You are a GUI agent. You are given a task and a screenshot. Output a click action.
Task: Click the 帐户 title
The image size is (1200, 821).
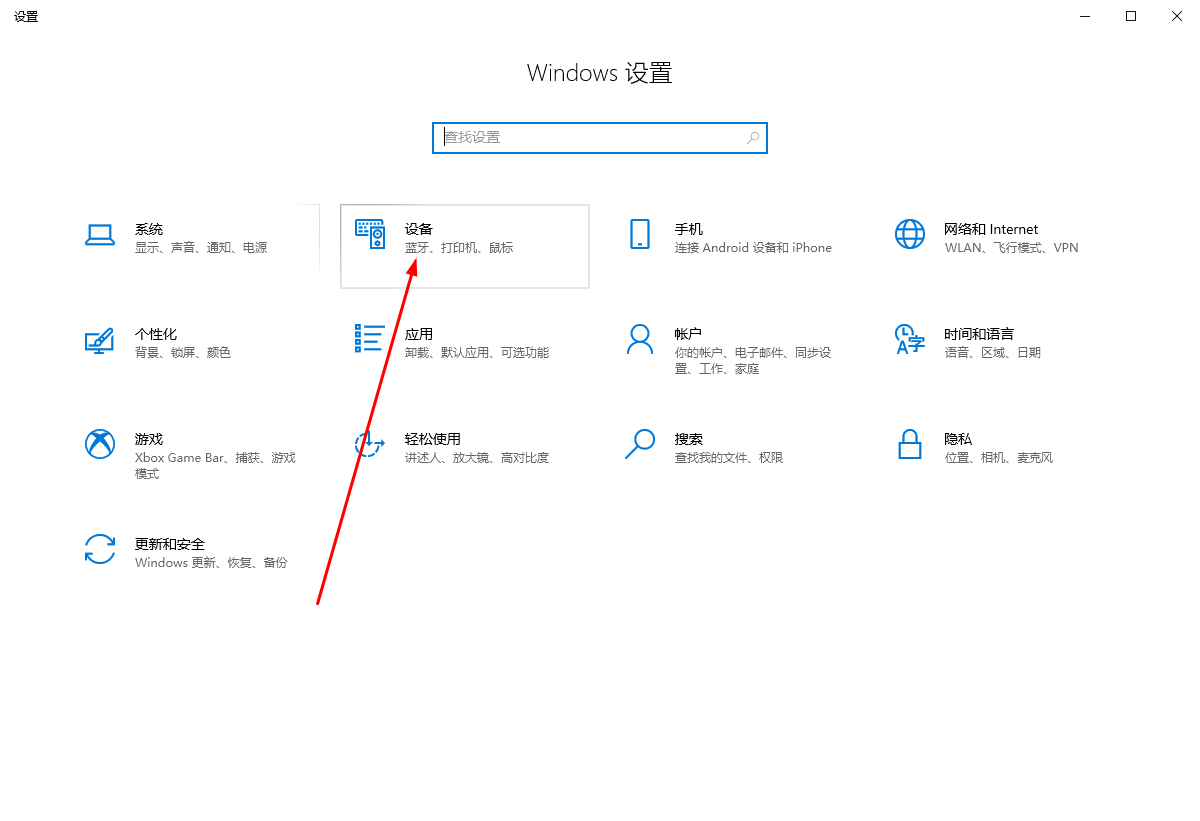pos(689,334)
